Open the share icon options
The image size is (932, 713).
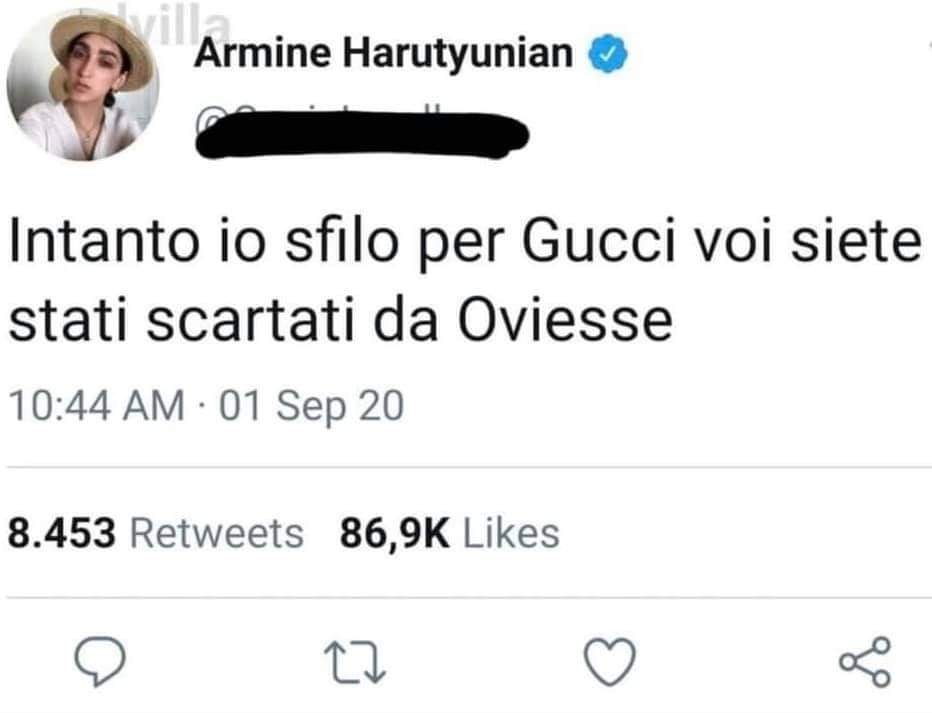863,662
